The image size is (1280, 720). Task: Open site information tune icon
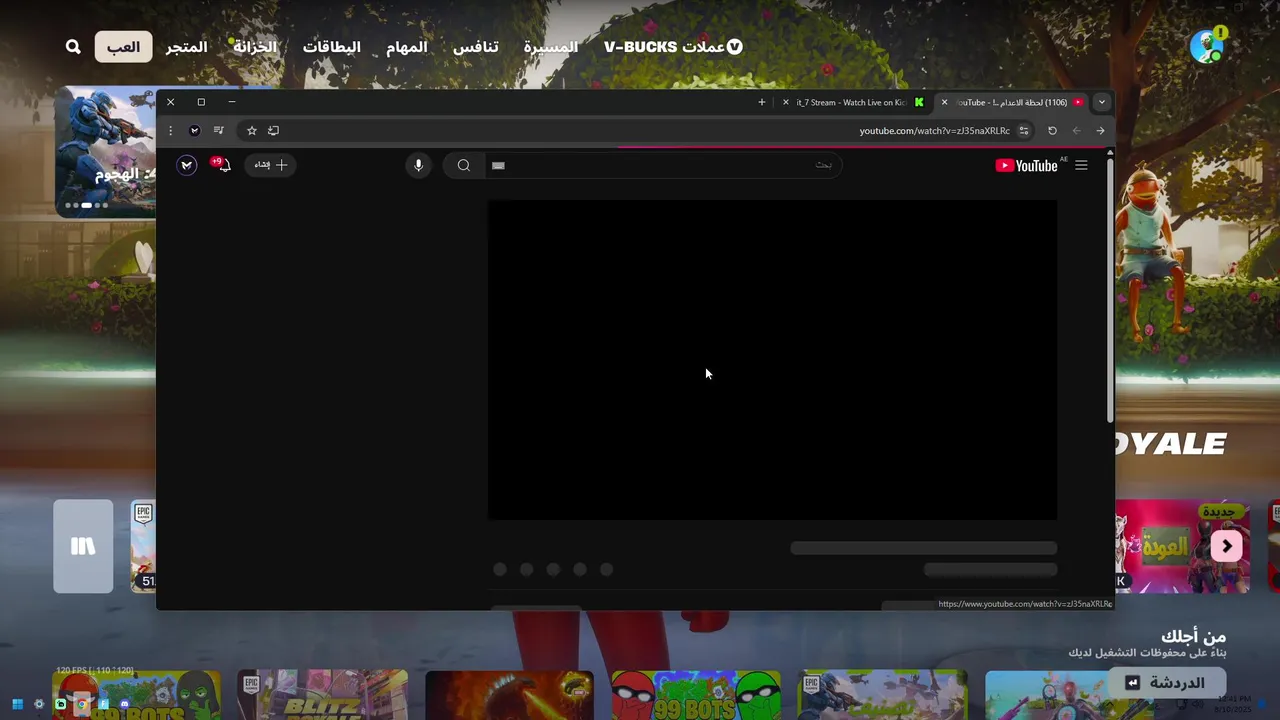coord(1024,131)
